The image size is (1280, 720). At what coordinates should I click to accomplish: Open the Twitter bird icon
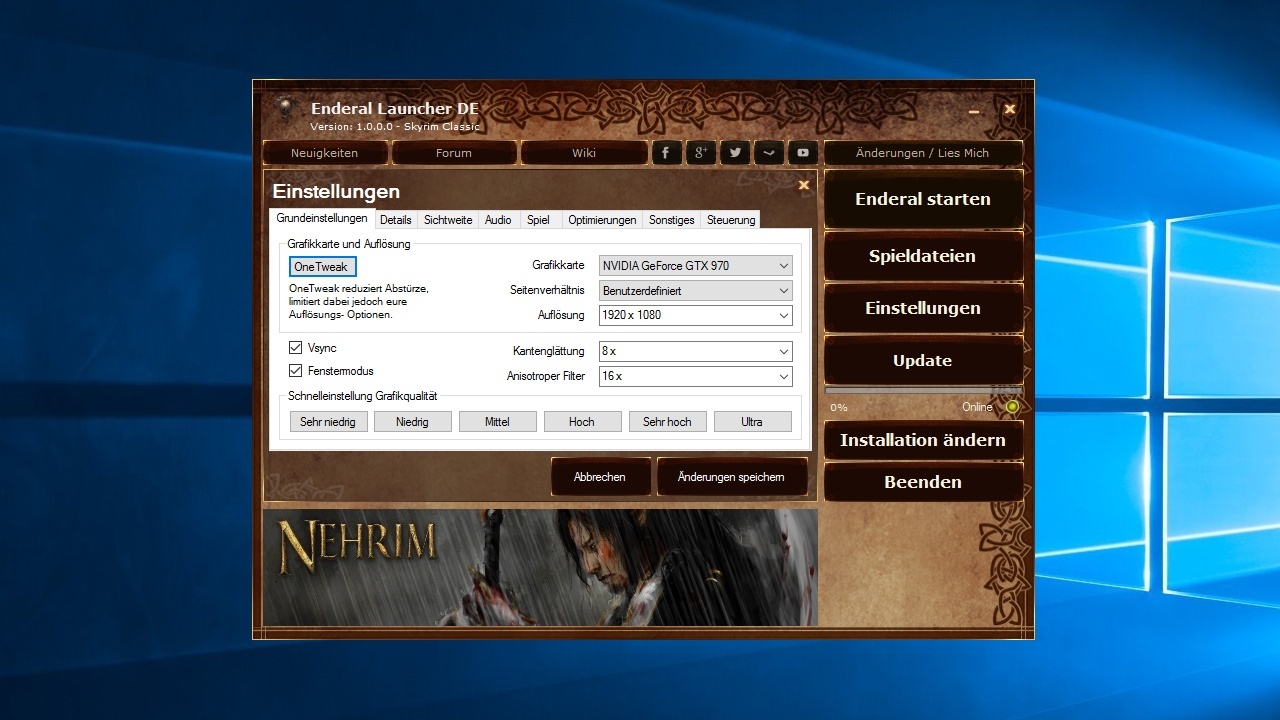coord(735,153)
